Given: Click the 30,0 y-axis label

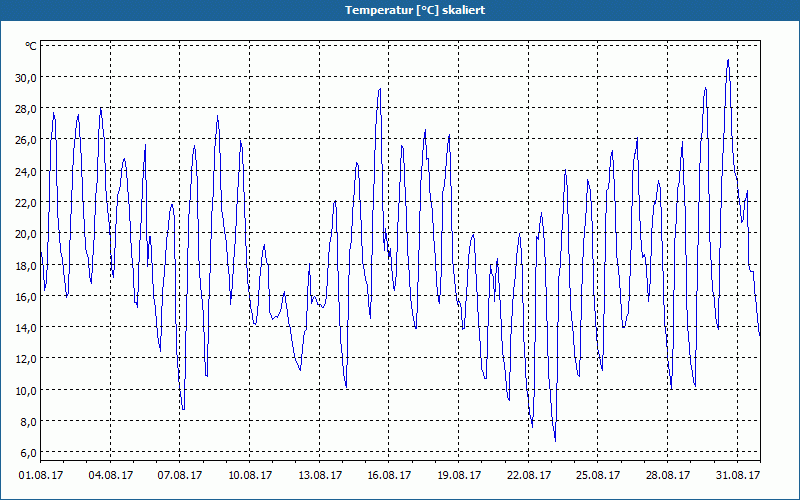Looking at the screenshot, I should pos(26,78).
